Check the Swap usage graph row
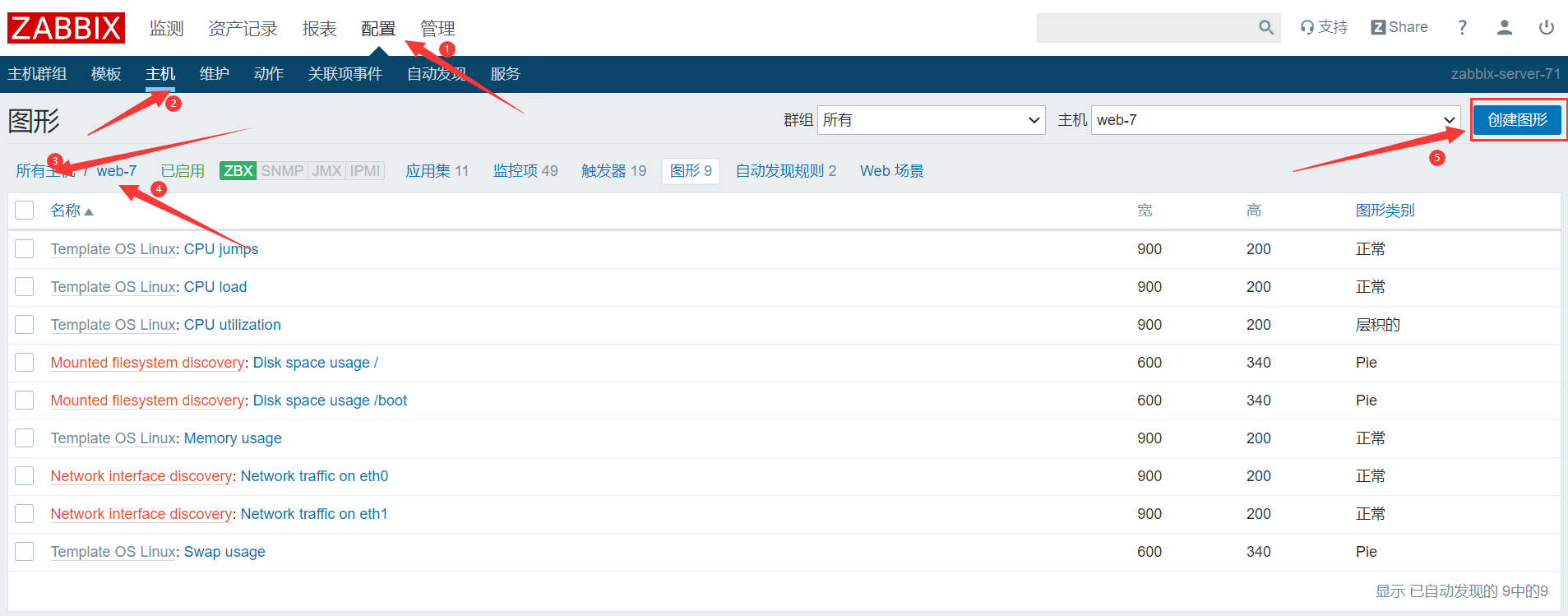1568x616 pixels. (25, 552)
